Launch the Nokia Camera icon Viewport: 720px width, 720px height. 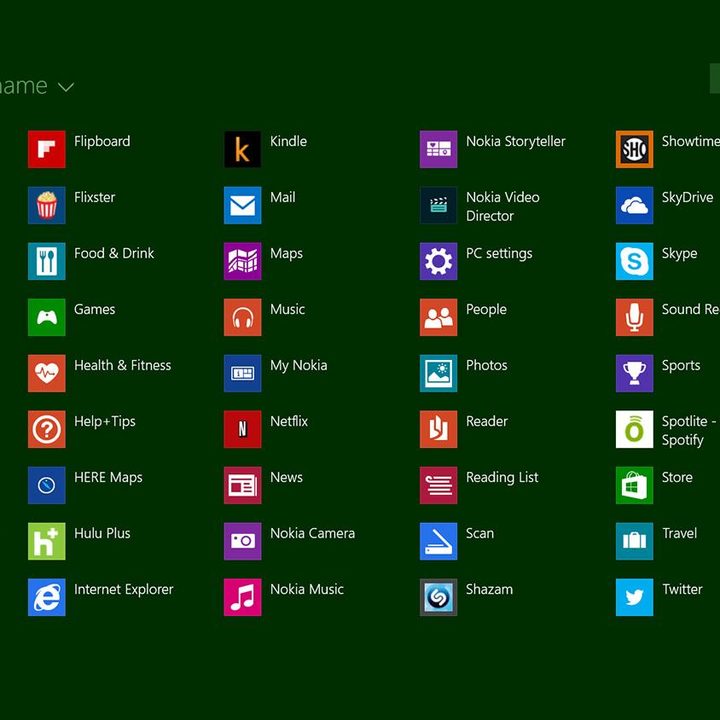[242, 541]
